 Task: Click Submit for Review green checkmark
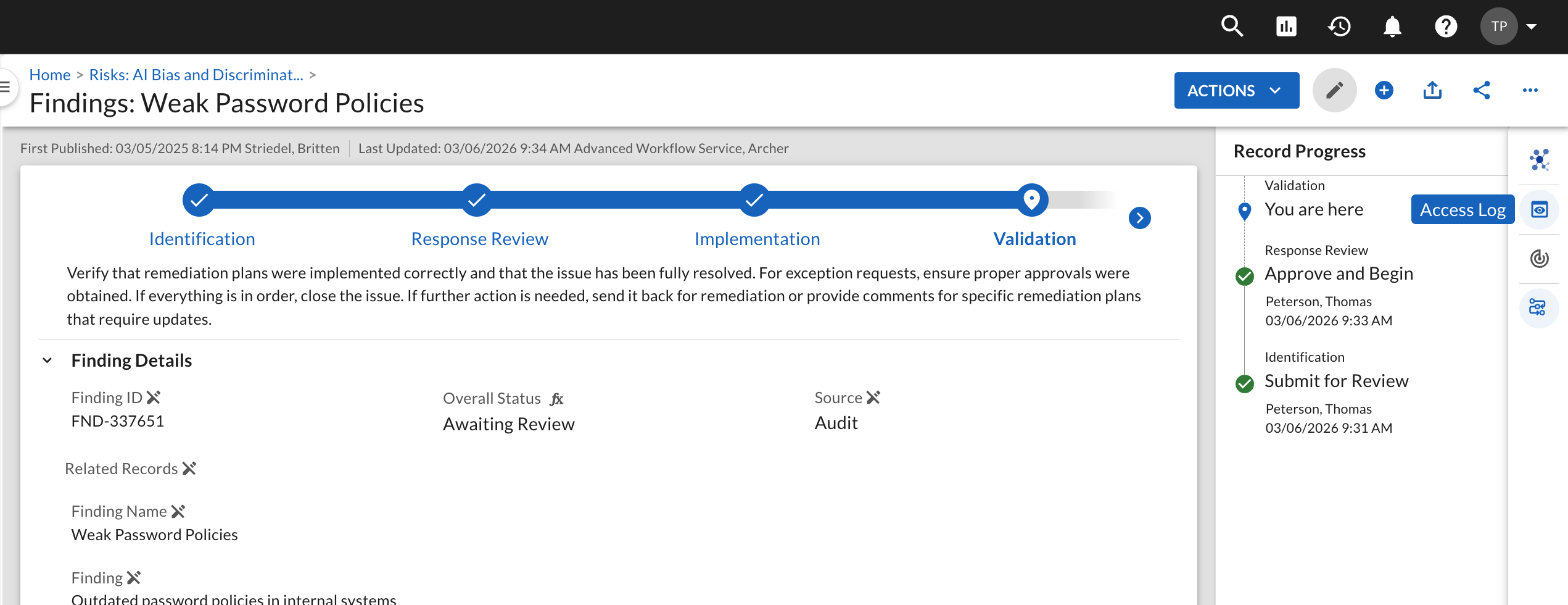point(1245,384)
